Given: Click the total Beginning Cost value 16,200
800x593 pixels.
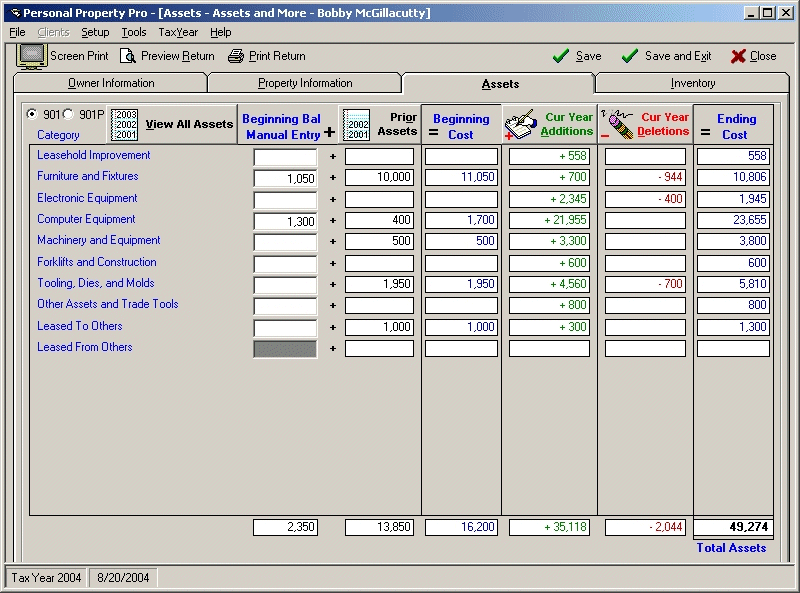Looking at the screenshot, I should point(461,527).
